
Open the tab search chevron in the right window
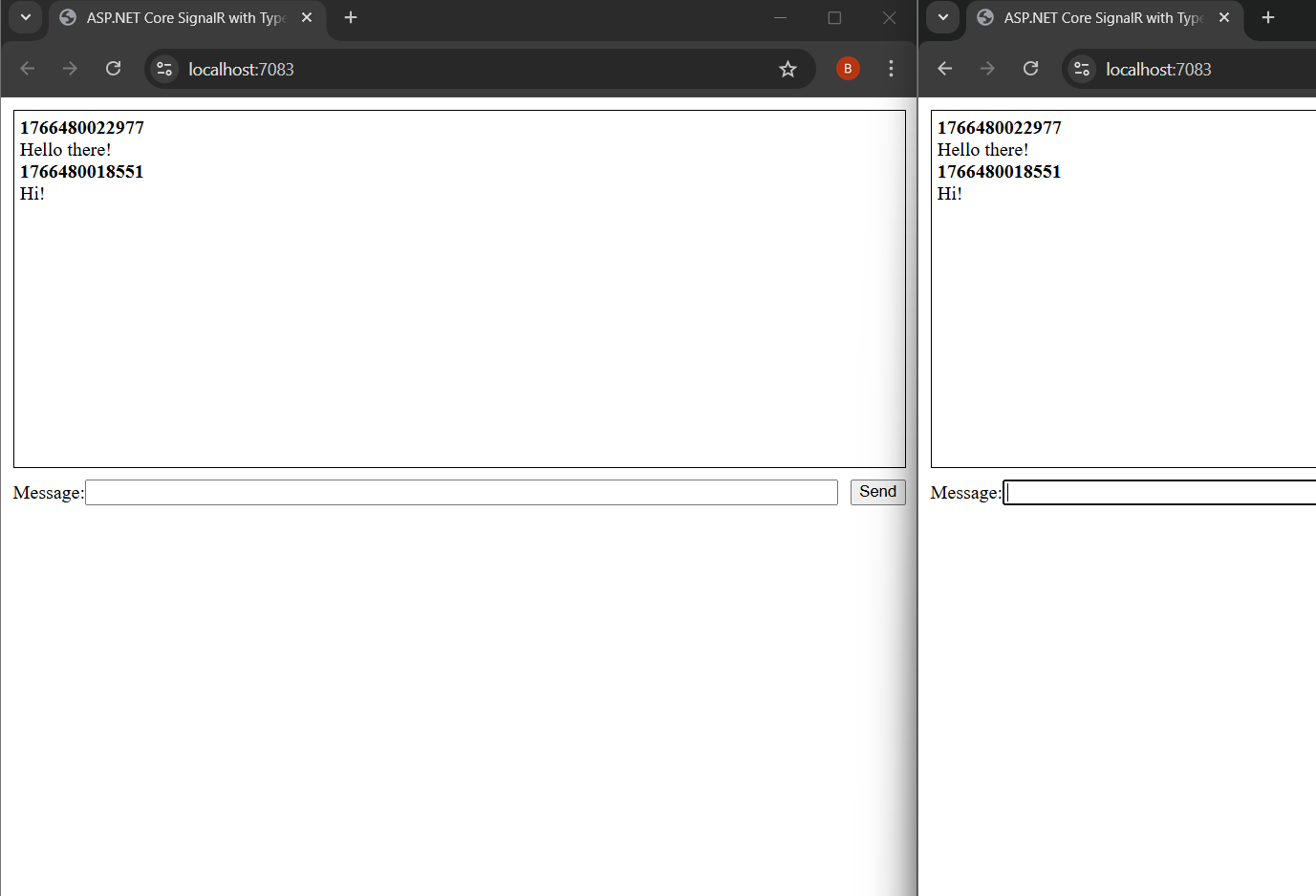tap(942, 18)
